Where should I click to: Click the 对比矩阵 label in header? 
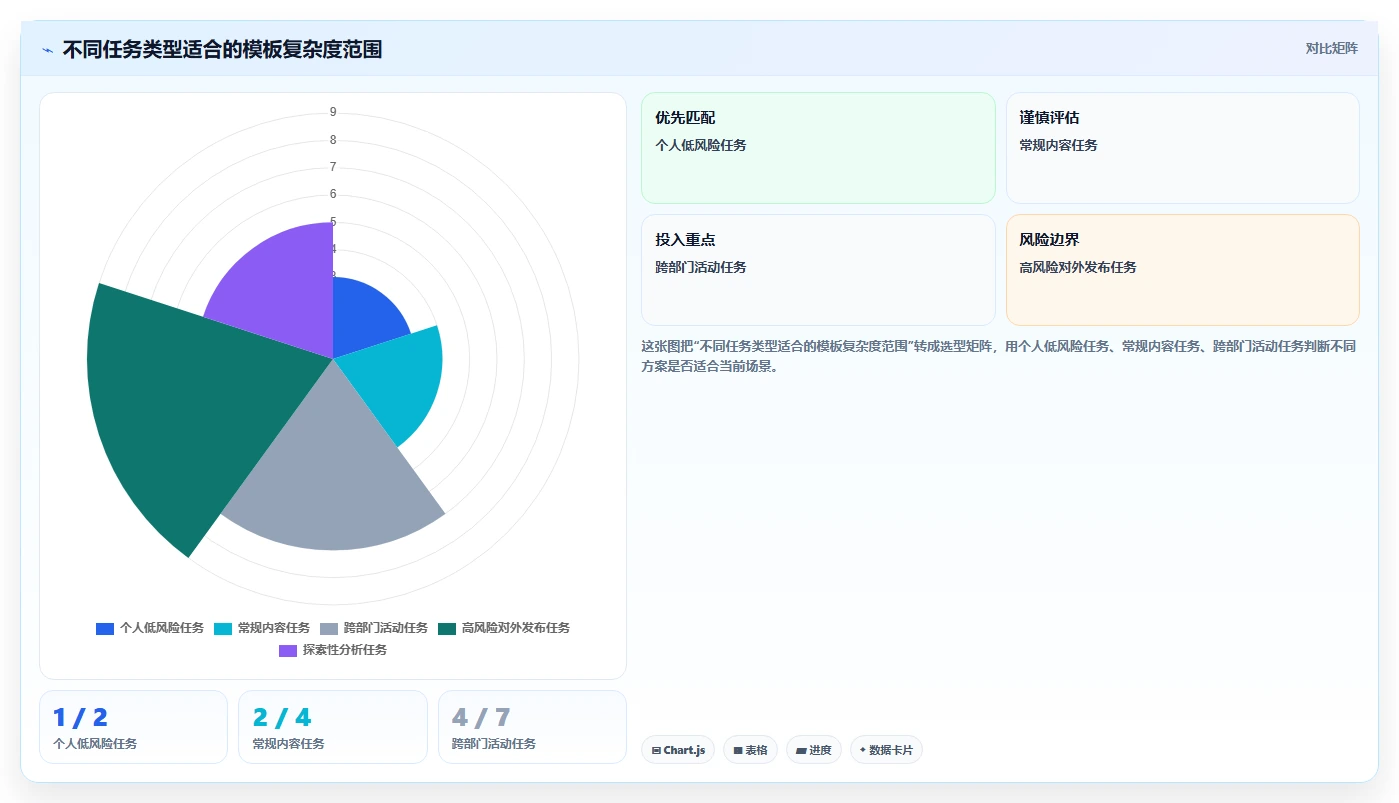pyautogui.click(x=1331, y=48)
